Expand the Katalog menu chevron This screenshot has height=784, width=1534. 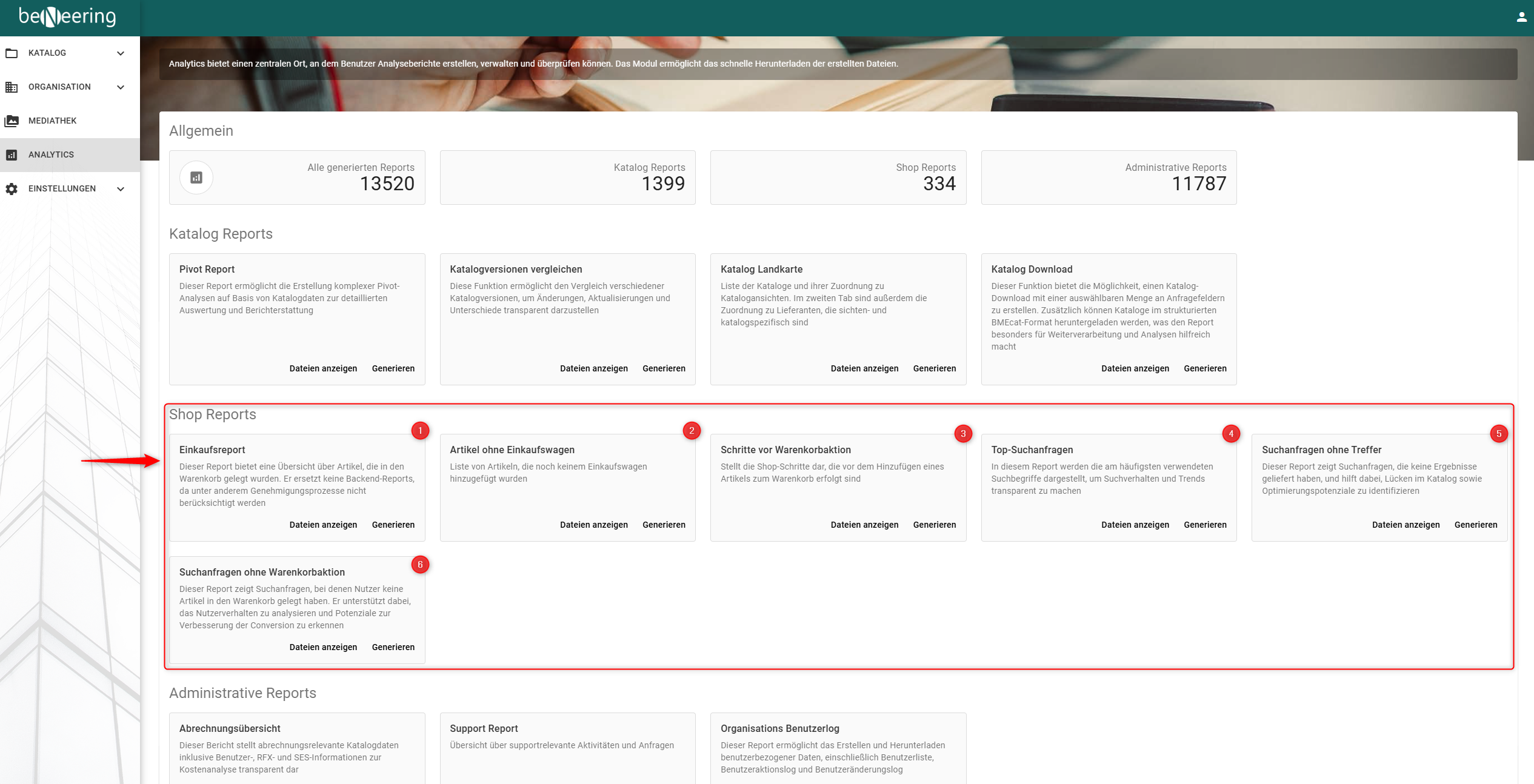click(121, 53)
